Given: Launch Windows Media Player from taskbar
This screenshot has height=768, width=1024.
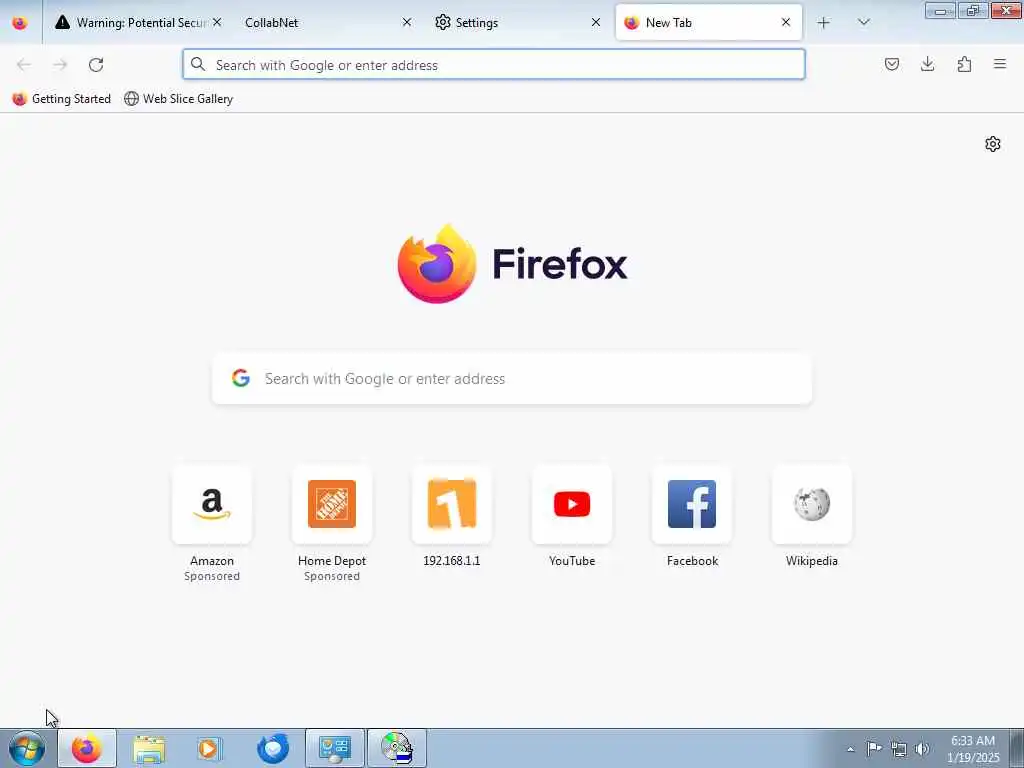Looking at the screenshot, I should [x=210, y=748].
